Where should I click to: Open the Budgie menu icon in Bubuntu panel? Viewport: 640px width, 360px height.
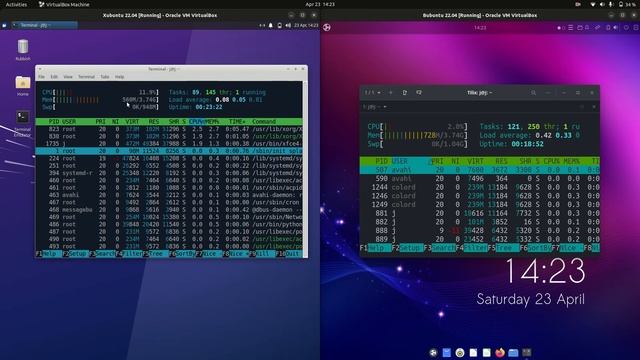click(x=327, y=27)
